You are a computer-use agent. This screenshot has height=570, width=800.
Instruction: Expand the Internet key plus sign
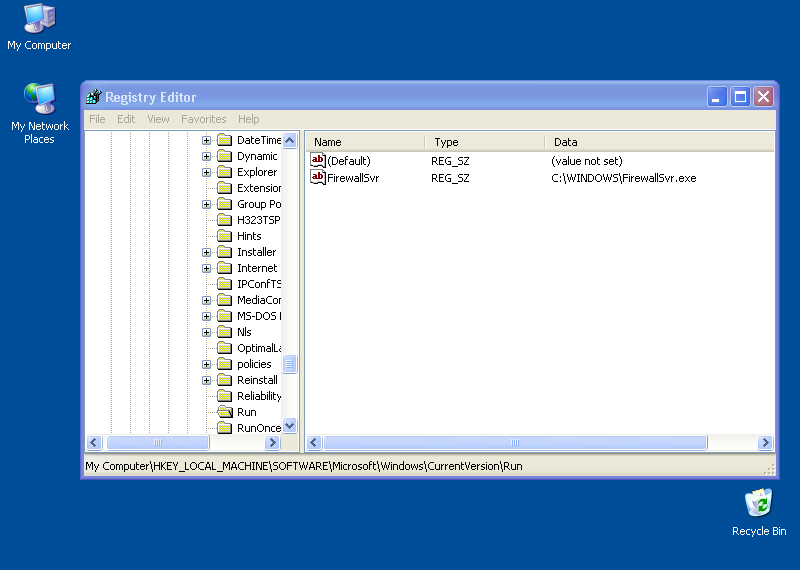coord(206,268)
